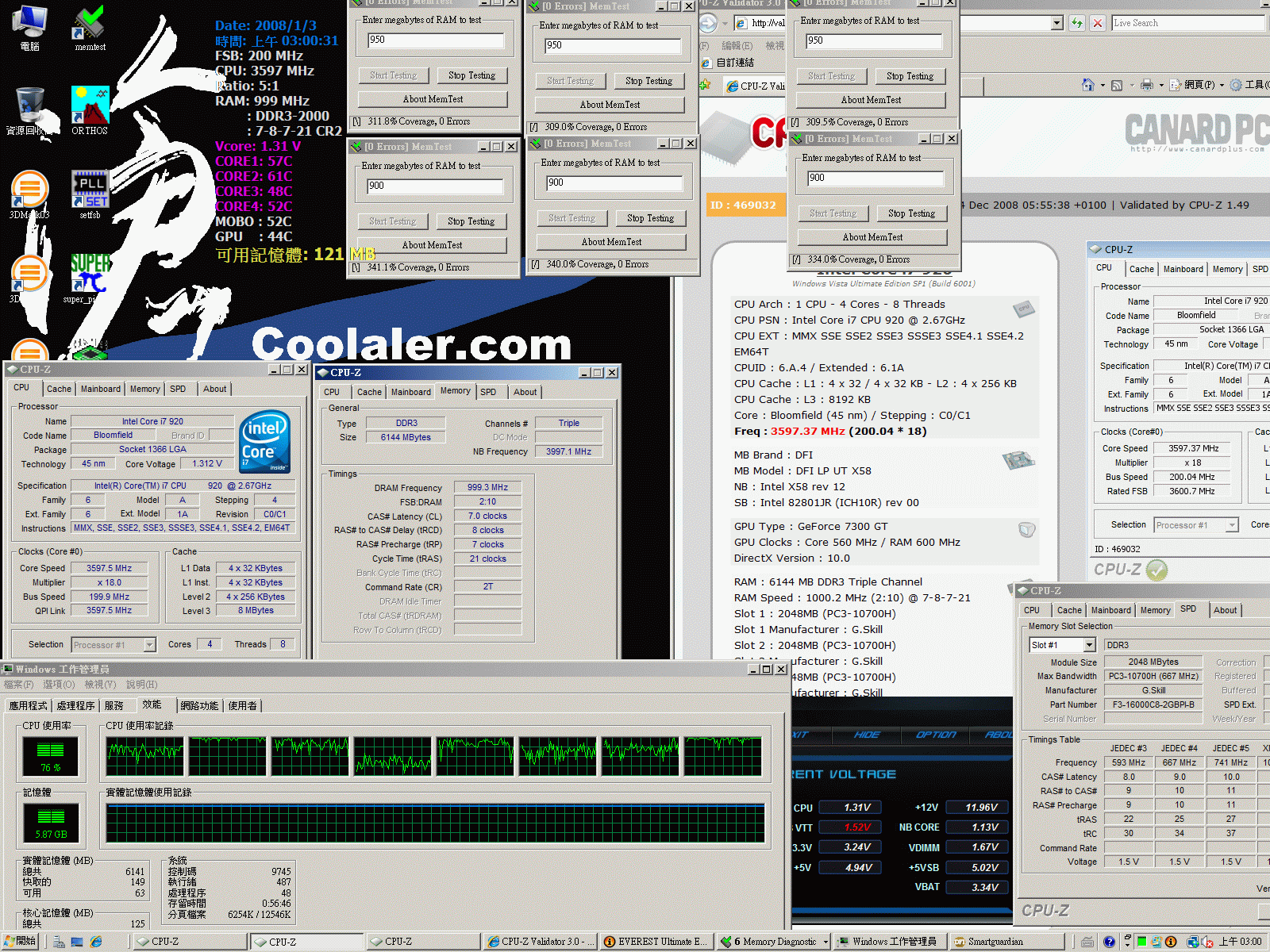Open the Recycle Bin desktop icon

pos(29,111)
